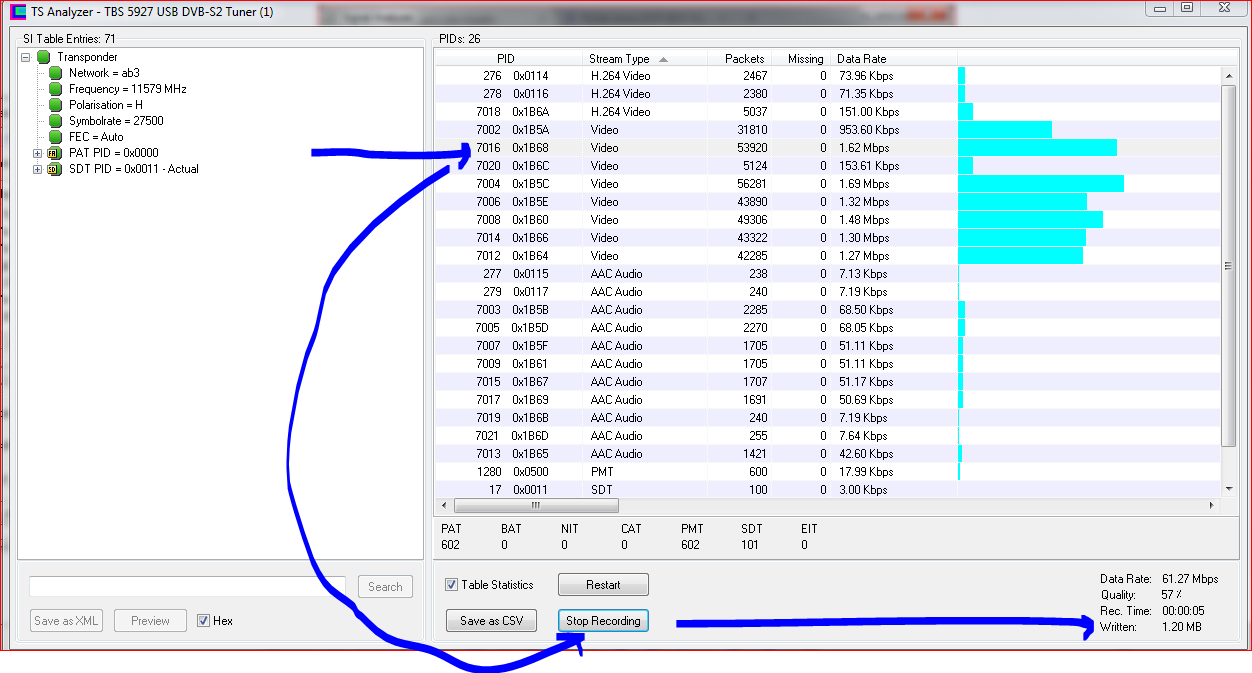Uncheck the Hex checkbox
1252x673 pixels.
coord(204,621)
